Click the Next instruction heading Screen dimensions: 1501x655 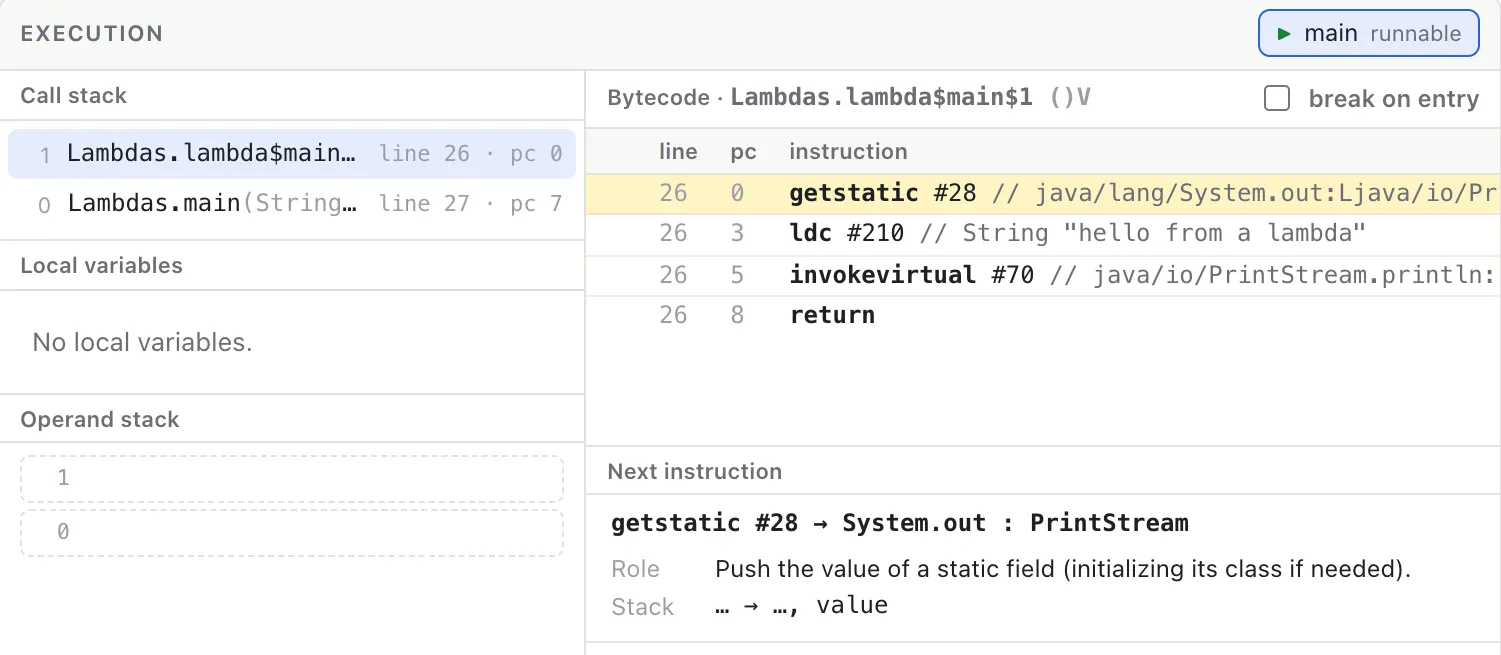(695, 472)
